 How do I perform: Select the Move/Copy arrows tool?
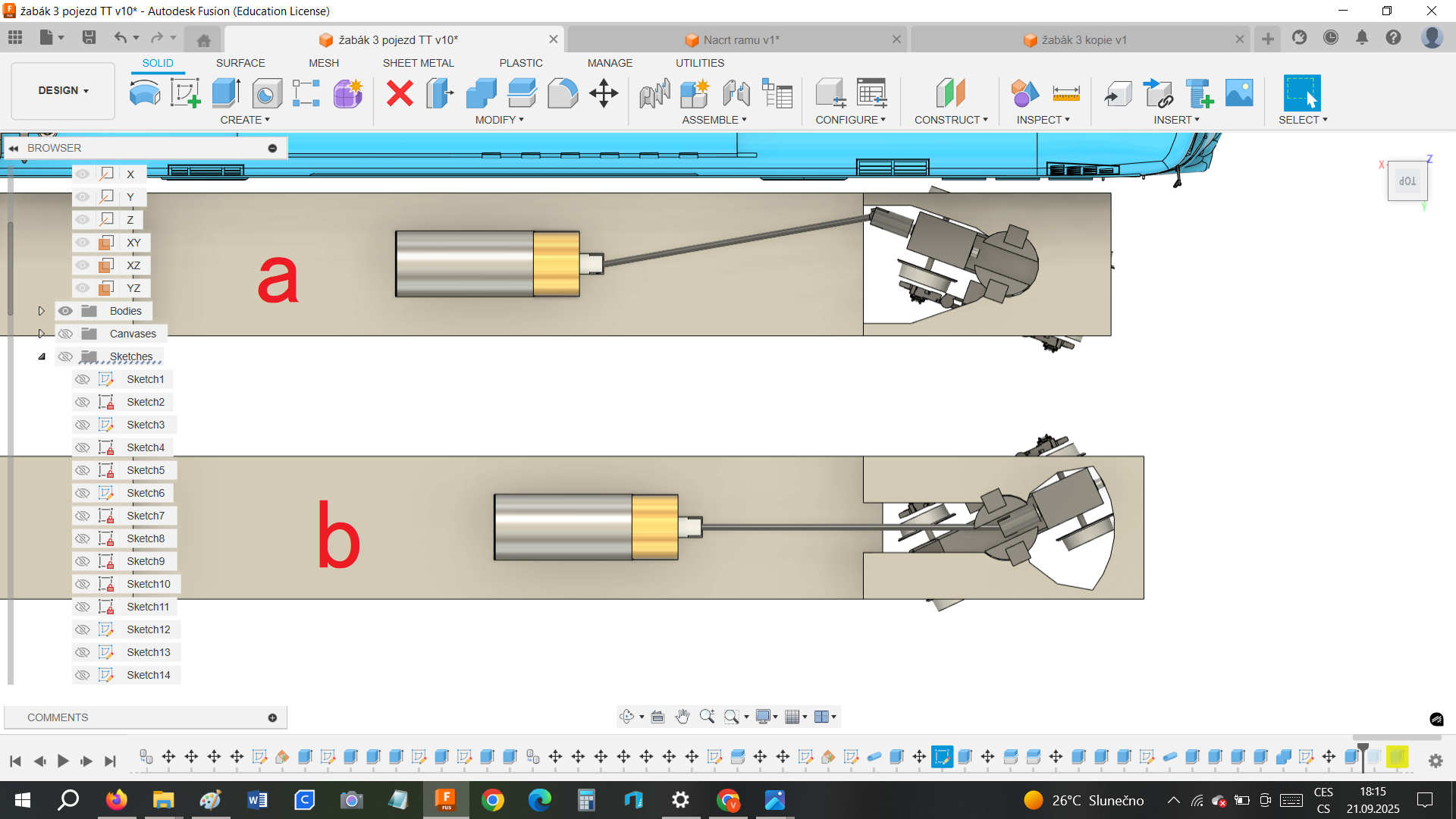(x=604, y=93)
